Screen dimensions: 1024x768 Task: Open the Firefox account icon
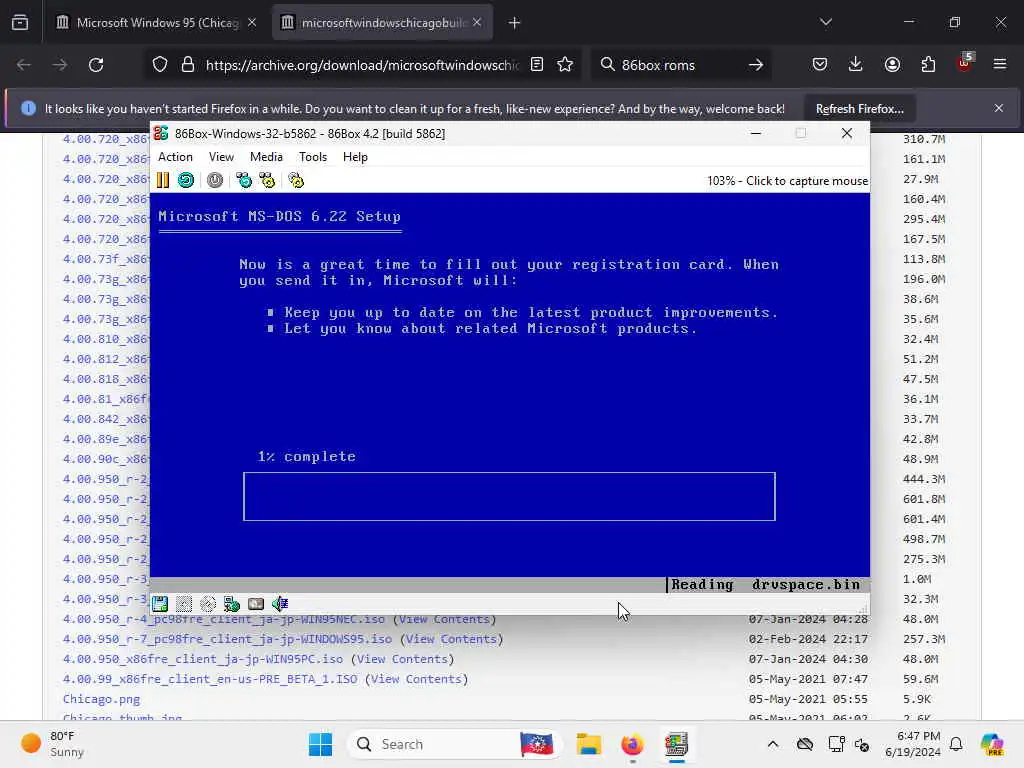click(x=893, y=65)
